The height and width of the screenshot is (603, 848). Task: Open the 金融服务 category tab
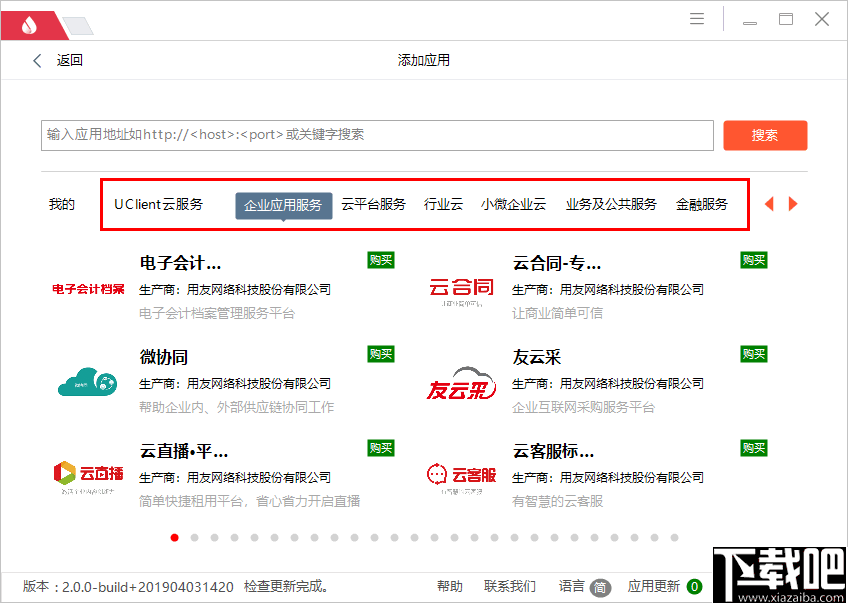(x=703, y=203)
